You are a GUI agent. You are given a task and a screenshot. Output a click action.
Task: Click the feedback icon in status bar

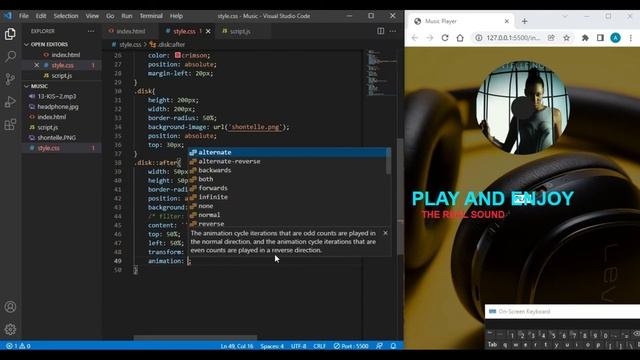(x=379, y=346)
